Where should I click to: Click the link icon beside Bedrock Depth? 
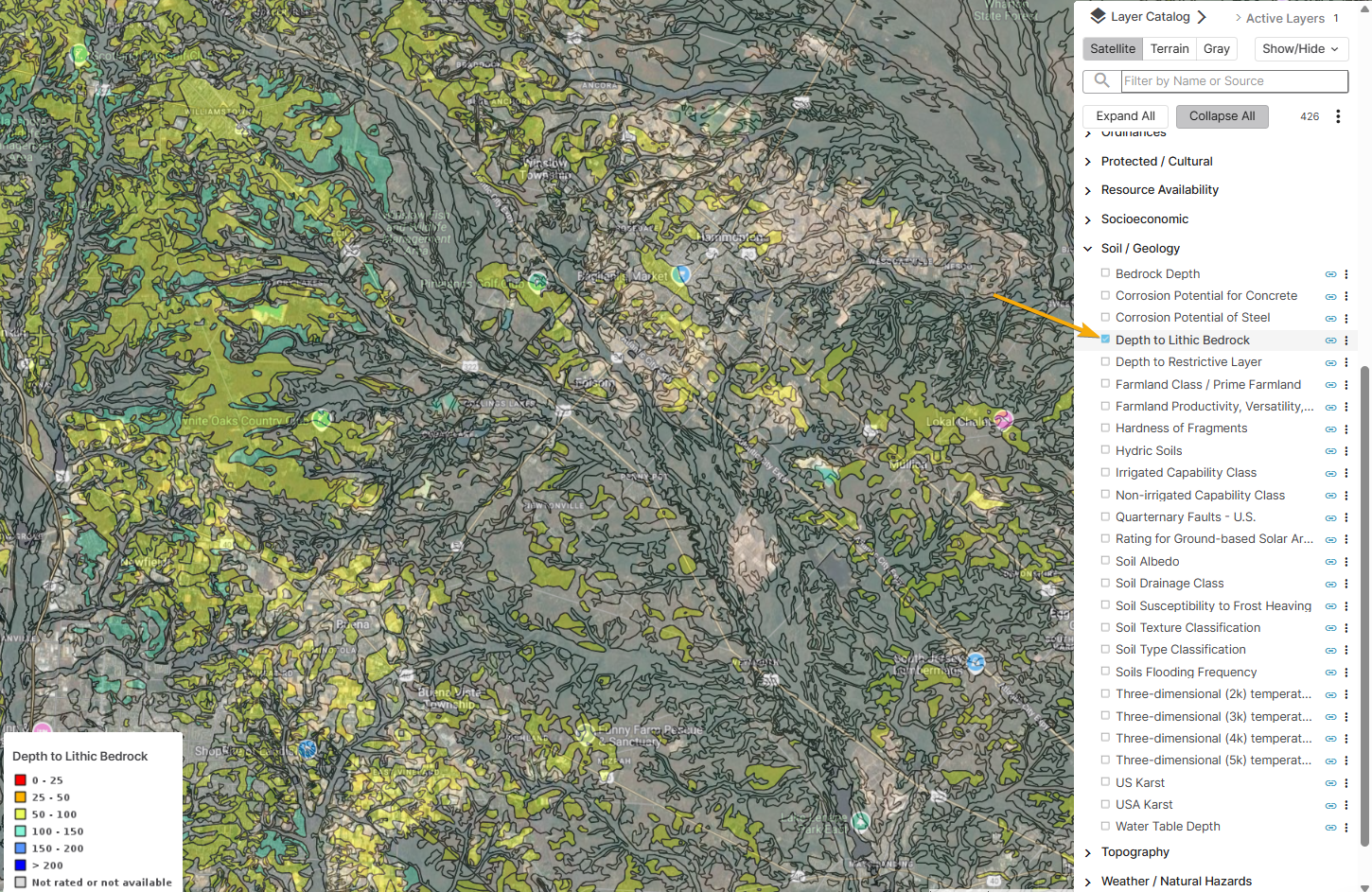pyautogui.click(x=1330, y=273)
